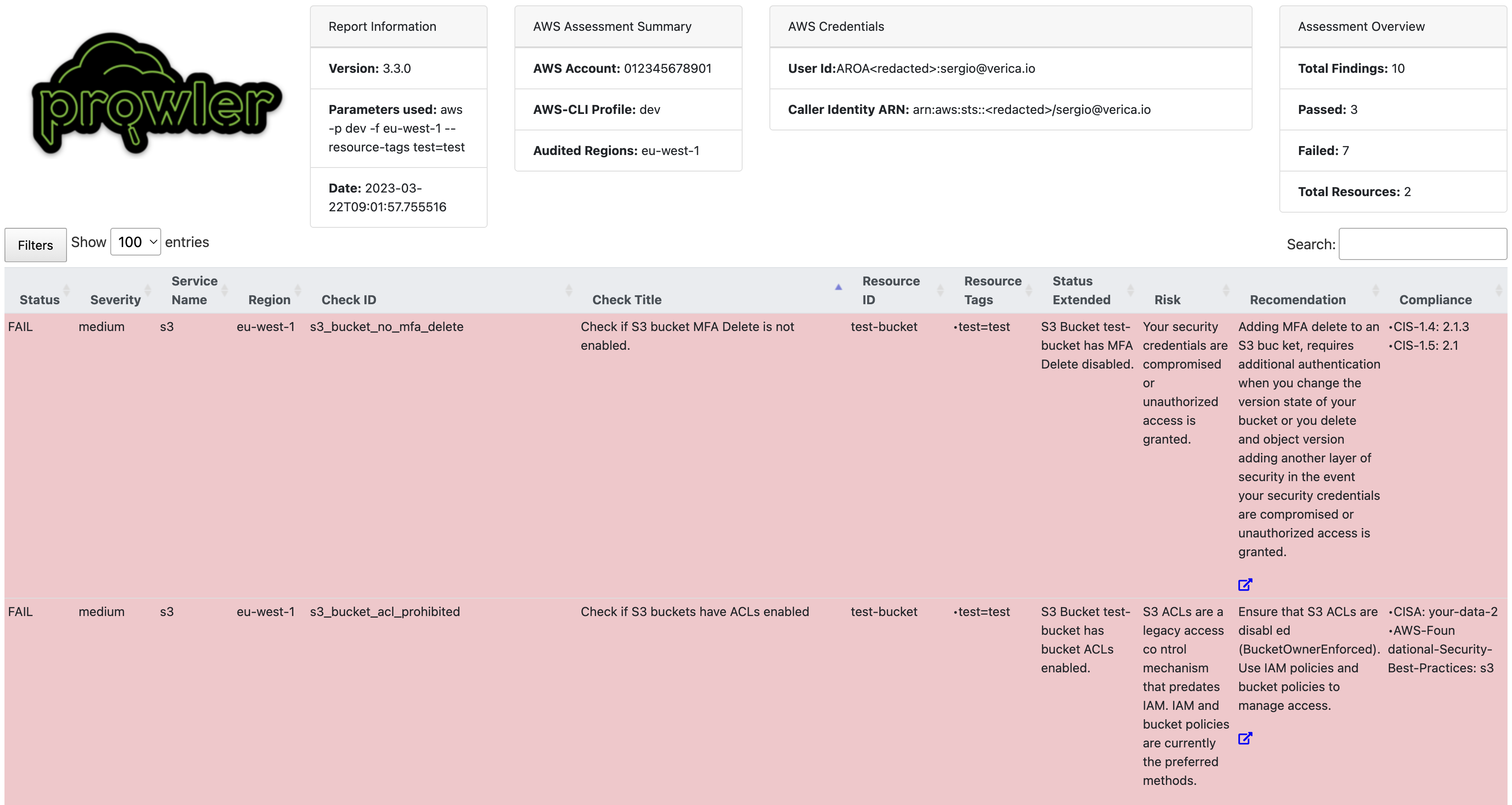Sort table by Region column
1512x805 pixels.
coord(269,299)
